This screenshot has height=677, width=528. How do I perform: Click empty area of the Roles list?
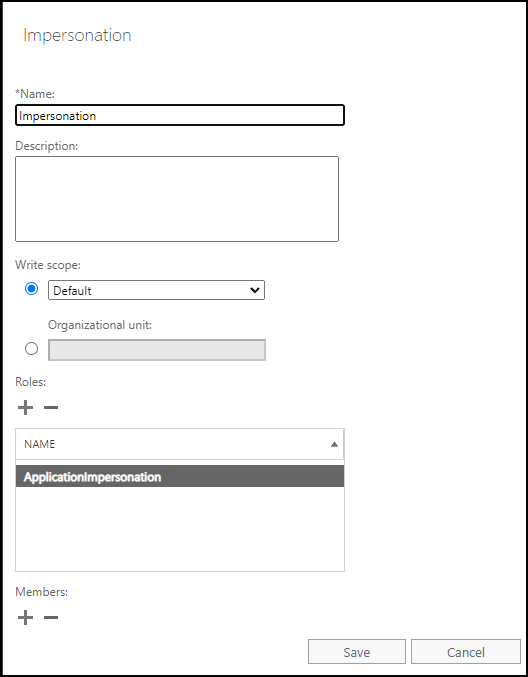coord(180,529)
